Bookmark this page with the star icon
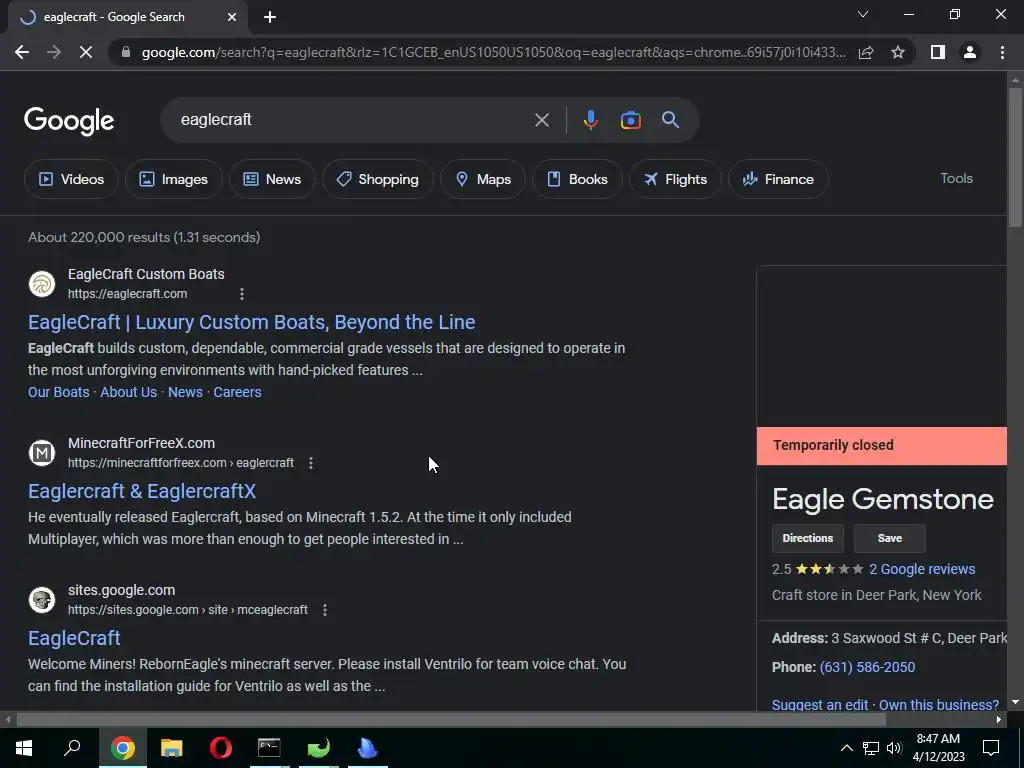Viewport: 1024px width, 768px height. [898, 52]
